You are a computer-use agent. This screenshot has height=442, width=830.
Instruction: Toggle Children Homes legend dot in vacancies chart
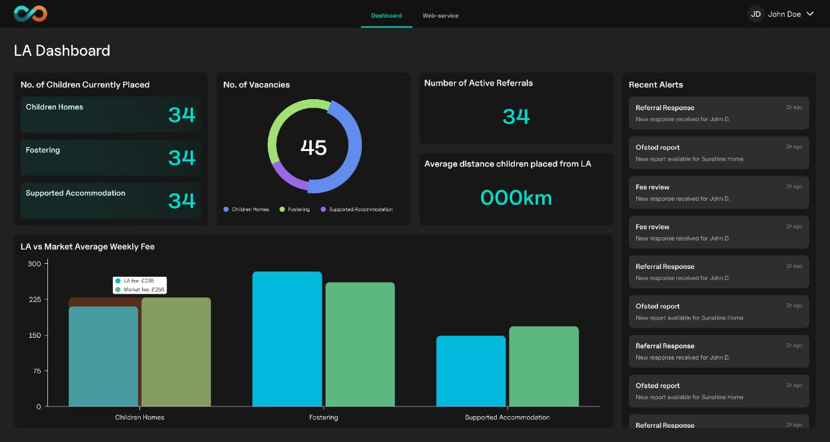[x=227, y=209]
